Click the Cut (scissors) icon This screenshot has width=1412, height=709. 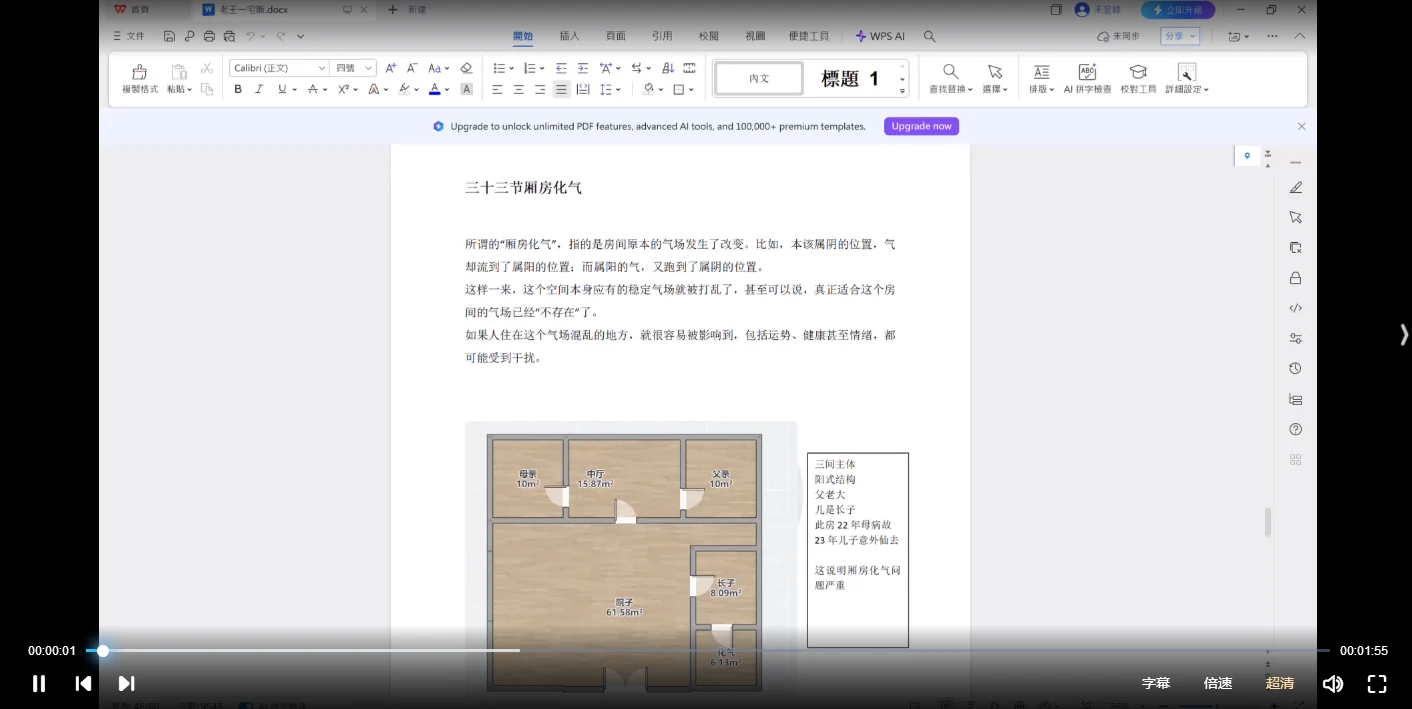(x=206, y=68)
